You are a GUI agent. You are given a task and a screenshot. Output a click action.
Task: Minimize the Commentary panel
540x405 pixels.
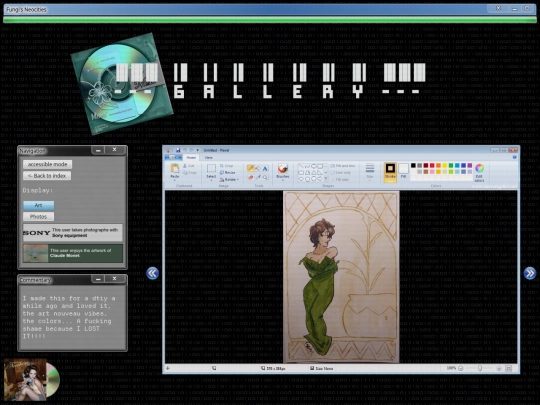point(98,279)
